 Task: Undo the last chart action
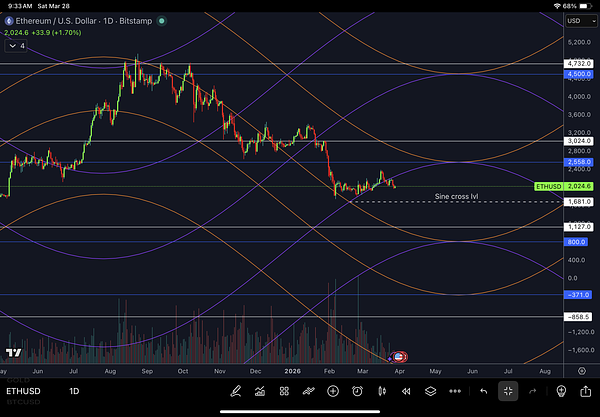[483, 390]
